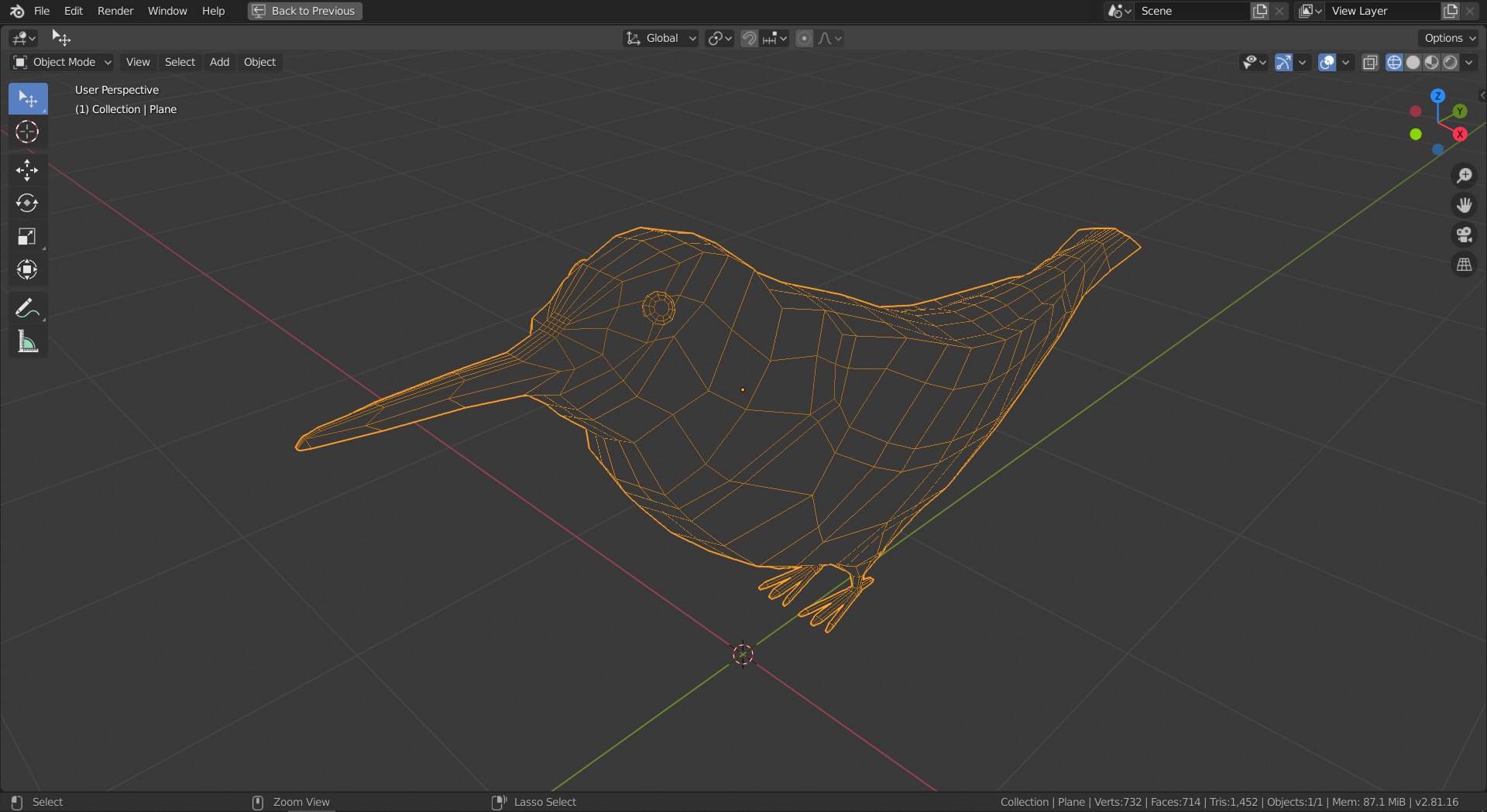Image resolution: width=1487 pixels, height=812 pixels.
Task: Click the Z axis on navigation gizmo
Action: click(x=1437, y=96)
